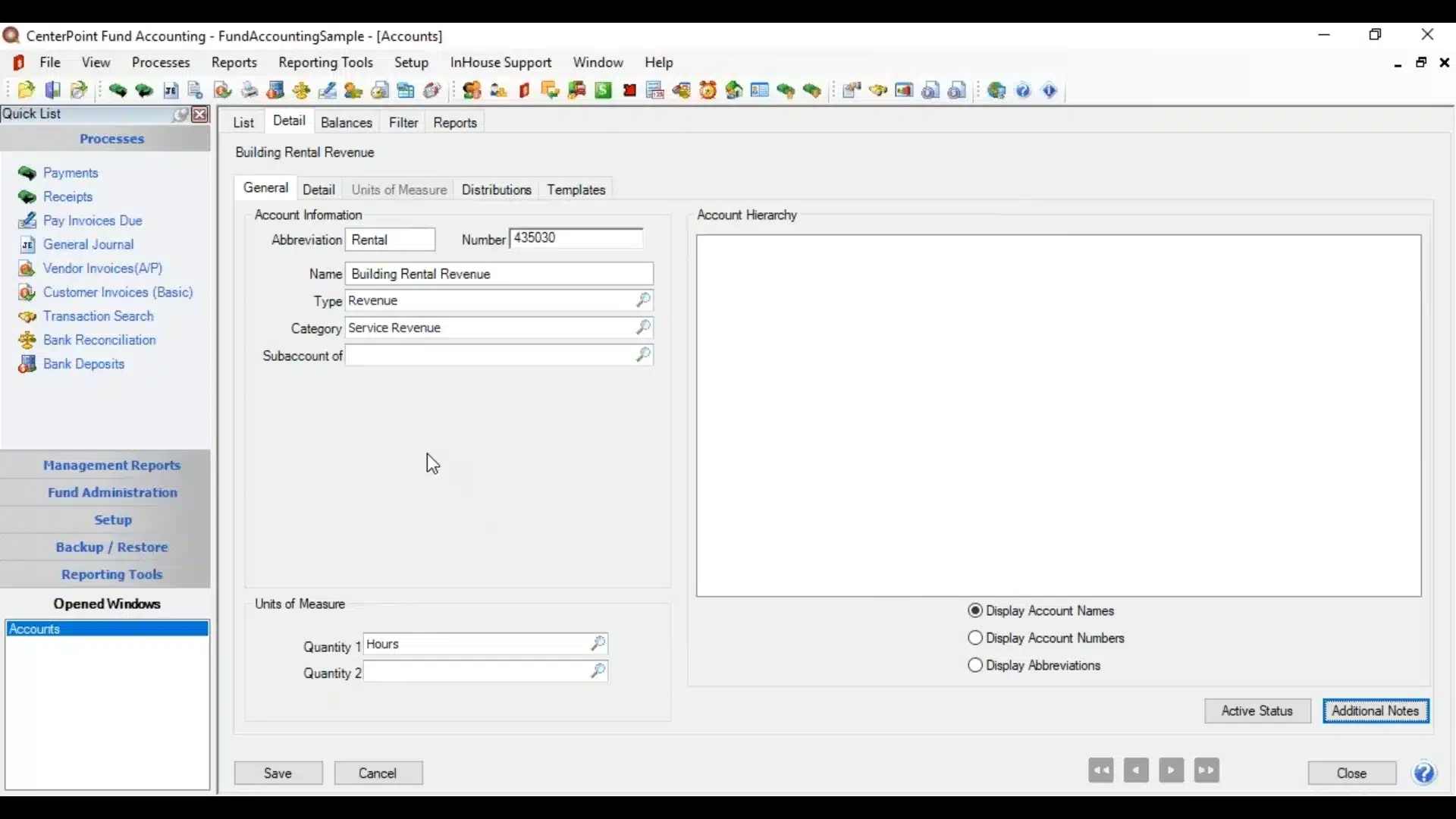The image size is (1456, 819).
Task: Click the printer icon in the toolbar
Action: (x=249, y=90)
